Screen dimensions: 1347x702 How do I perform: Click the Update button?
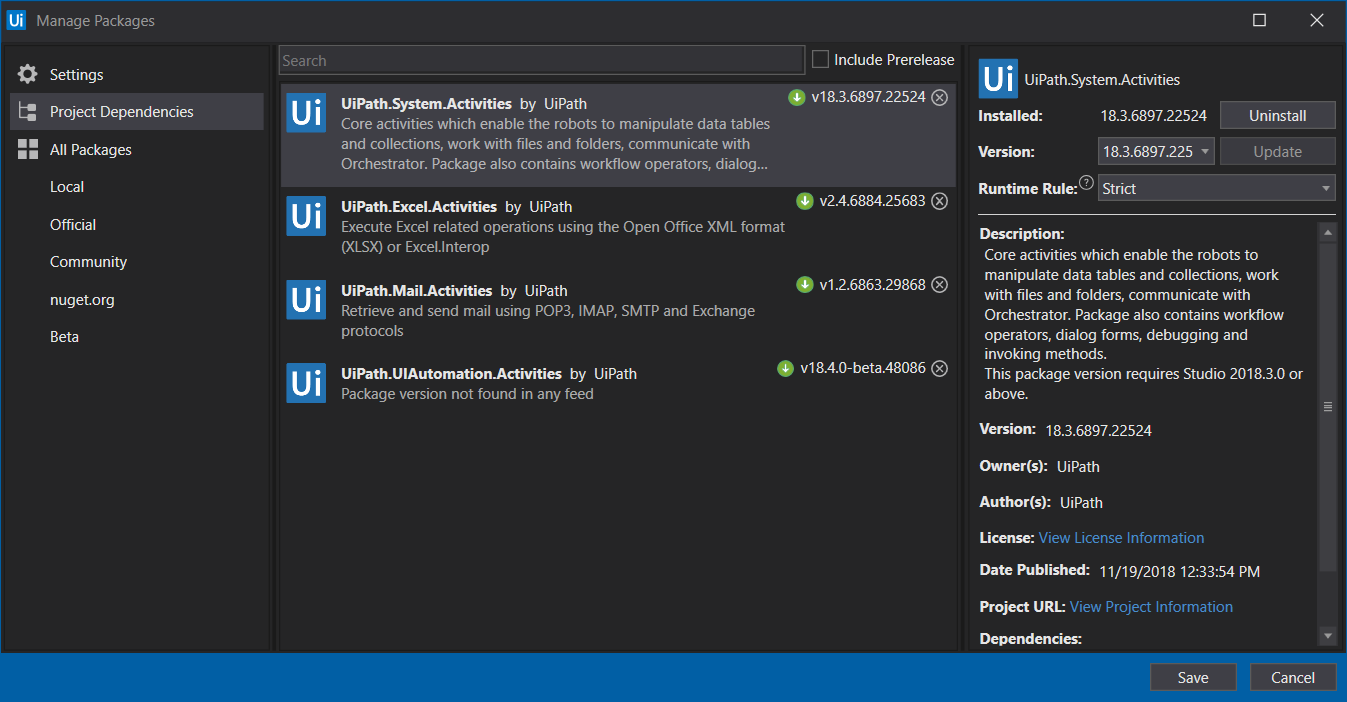[1278, 152]
